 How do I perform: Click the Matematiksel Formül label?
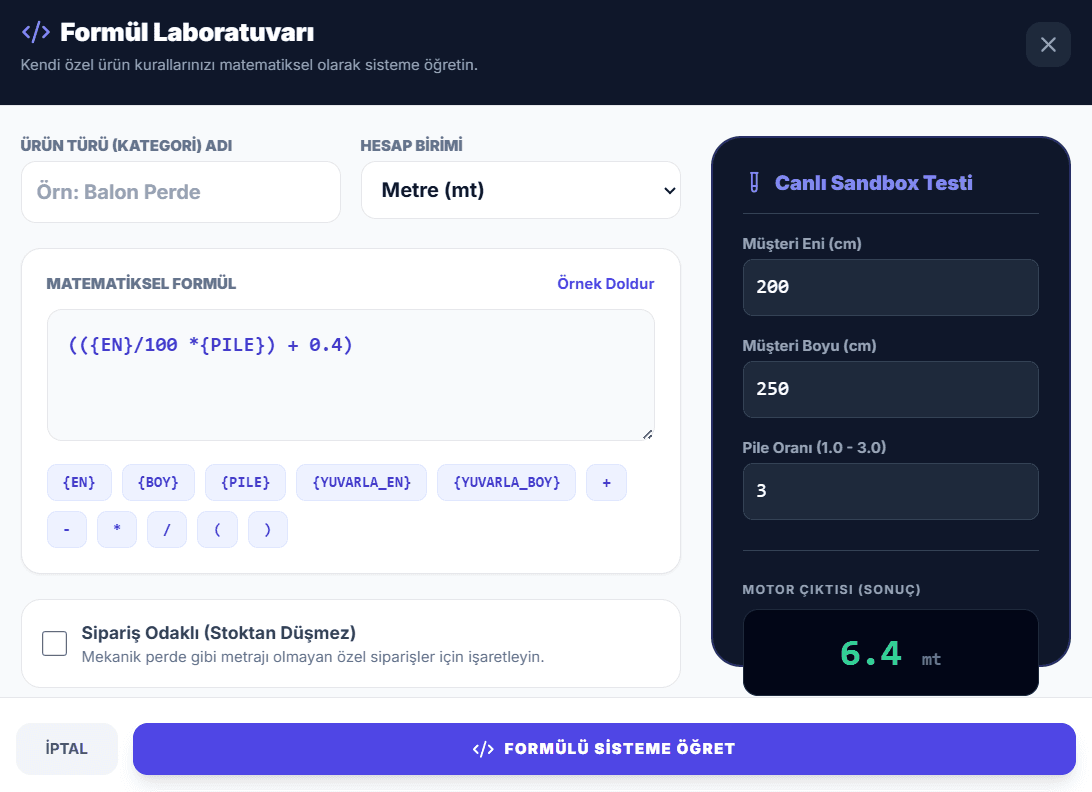pyautogui.click(x=141, y=284)
